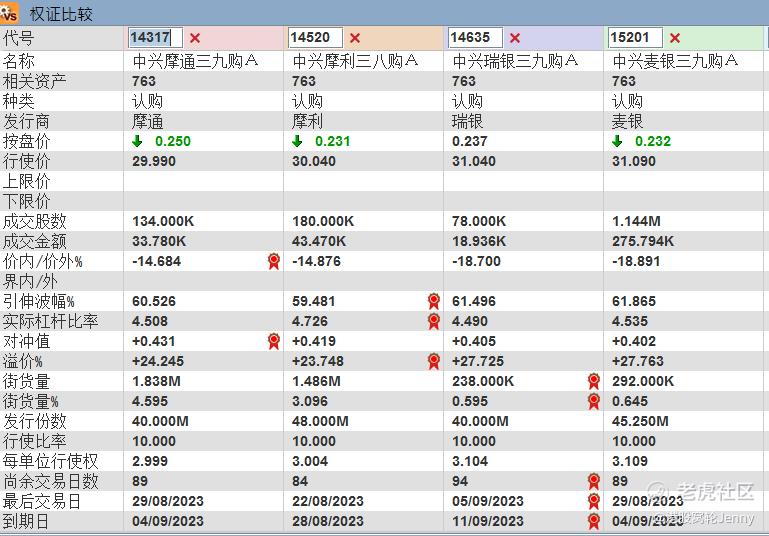The height and width of the screenshot is (536, 769).
Task: Remove warrant 14520 with red X
Action: 355,38
